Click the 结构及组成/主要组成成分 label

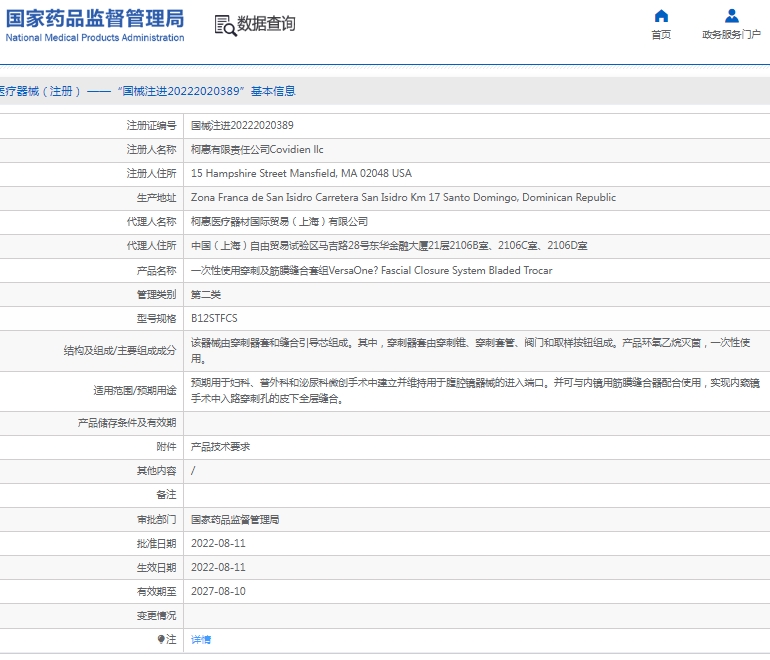(x=120, y=351)
